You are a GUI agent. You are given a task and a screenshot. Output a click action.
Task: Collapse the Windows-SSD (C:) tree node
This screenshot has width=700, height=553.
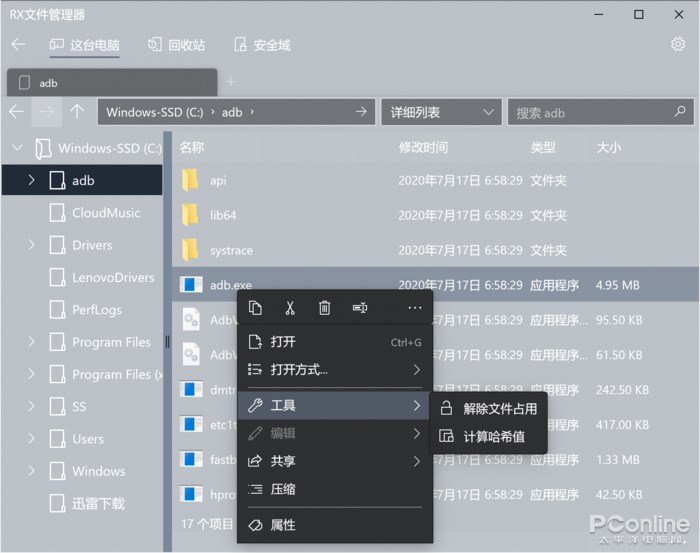tap(17, 147)
